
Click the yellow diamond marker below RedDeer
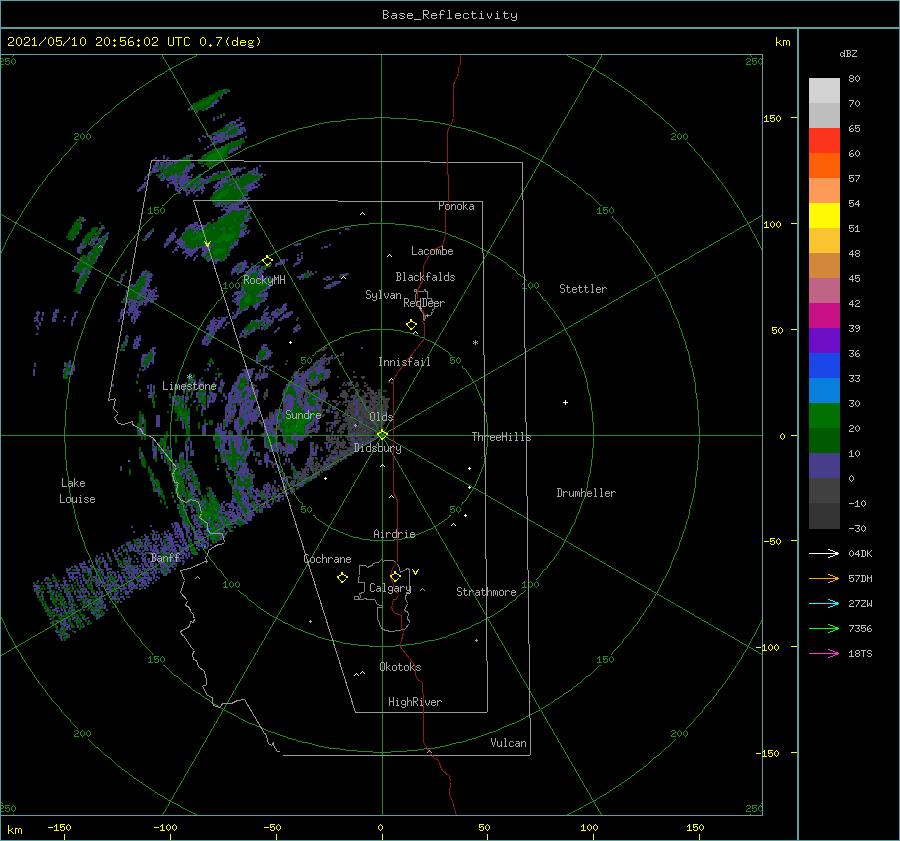(412, 325)
